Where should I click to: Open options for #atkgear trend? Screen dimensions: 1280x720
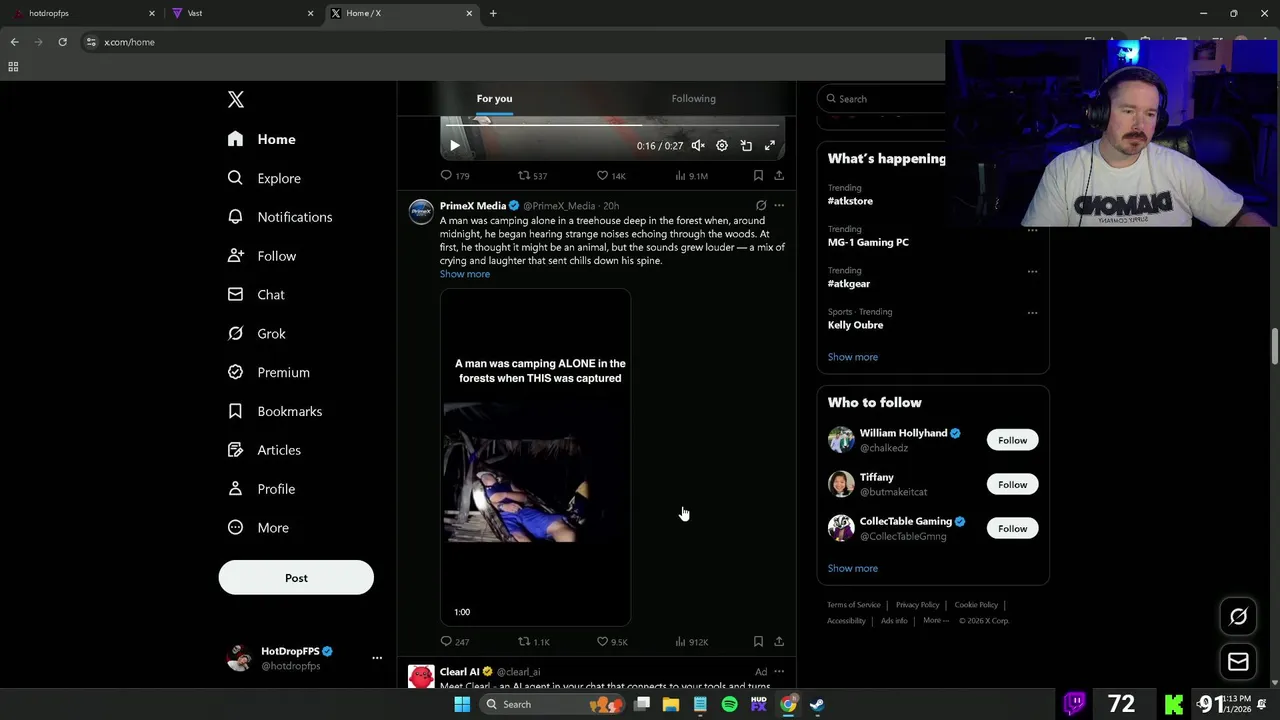[1032, 271]
